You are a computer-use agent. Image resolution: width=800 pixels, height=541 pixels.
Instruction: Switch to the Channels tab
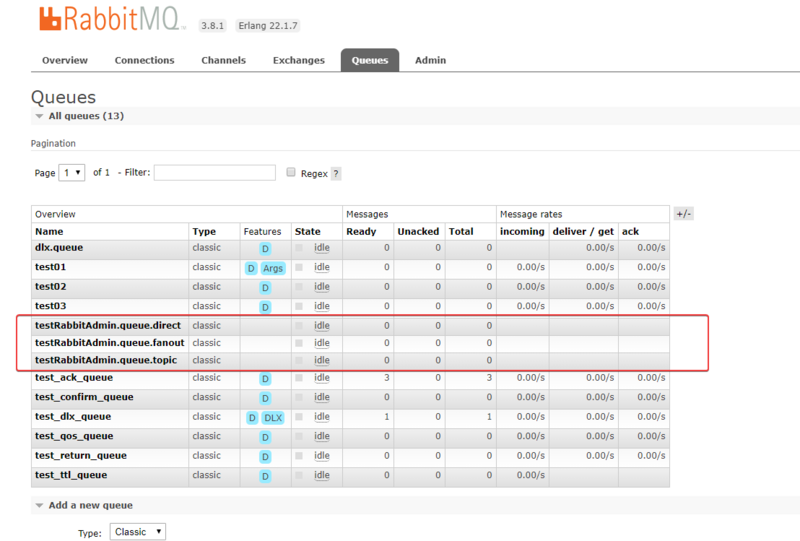point(223,60)
